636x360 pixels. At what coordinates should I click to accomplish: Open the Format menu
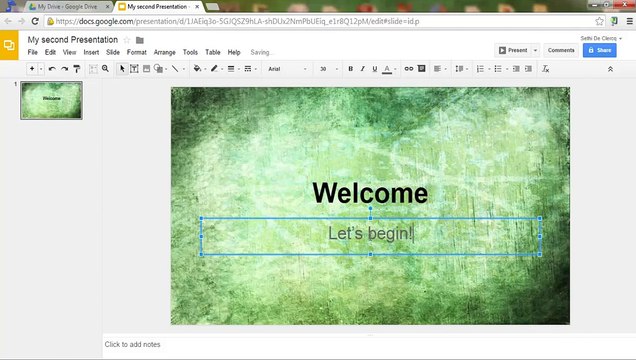[x=137, y=52]
